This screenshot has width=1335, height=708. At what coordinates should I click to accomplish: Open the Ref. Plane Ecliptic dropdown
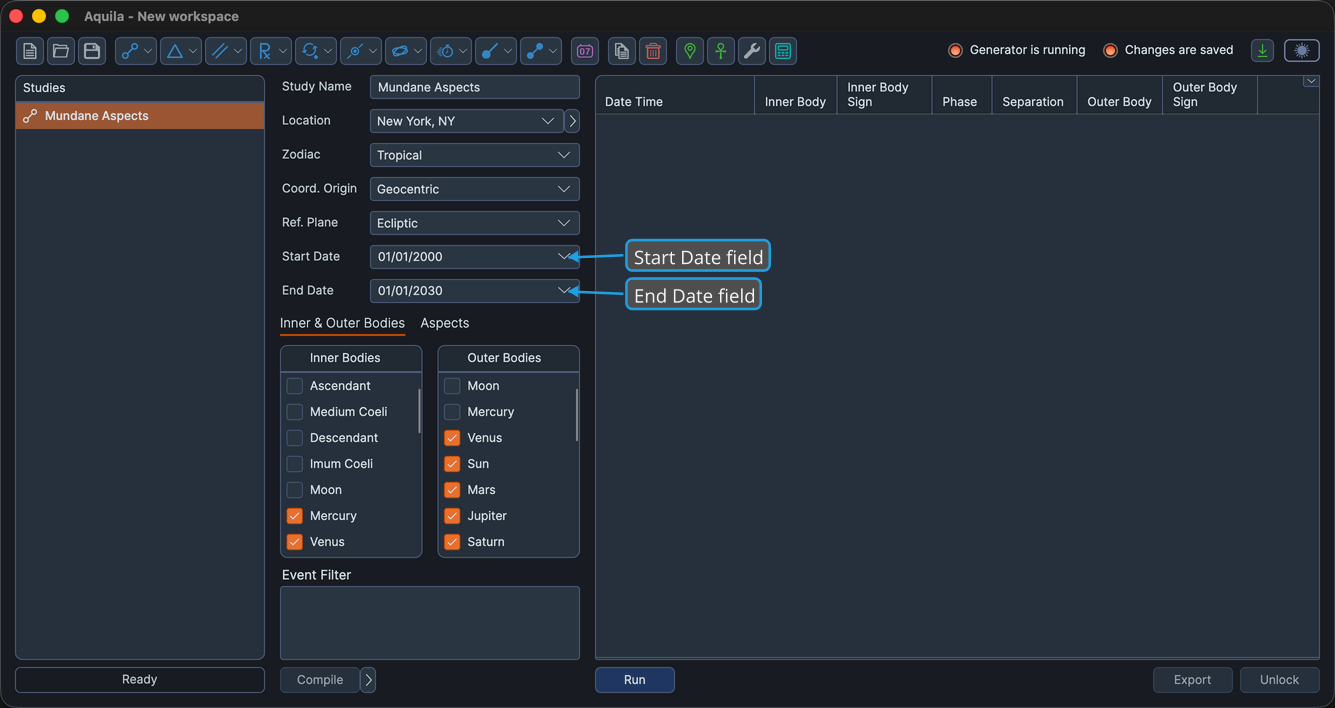click(x=474, y=223)
